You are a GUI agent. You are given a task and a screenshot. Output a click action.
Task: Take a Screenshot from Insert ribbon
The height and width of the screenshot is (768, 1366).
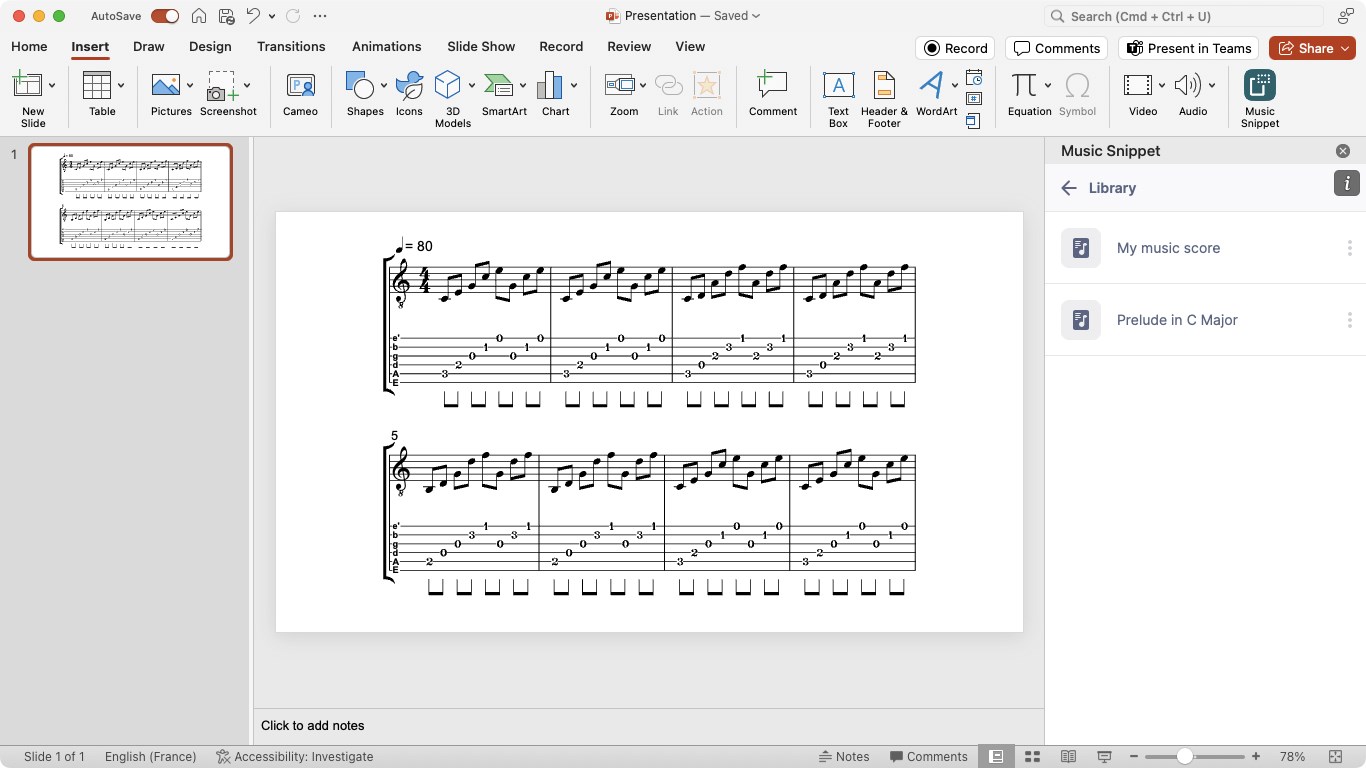pyautogui.click(x=228, y=96)
